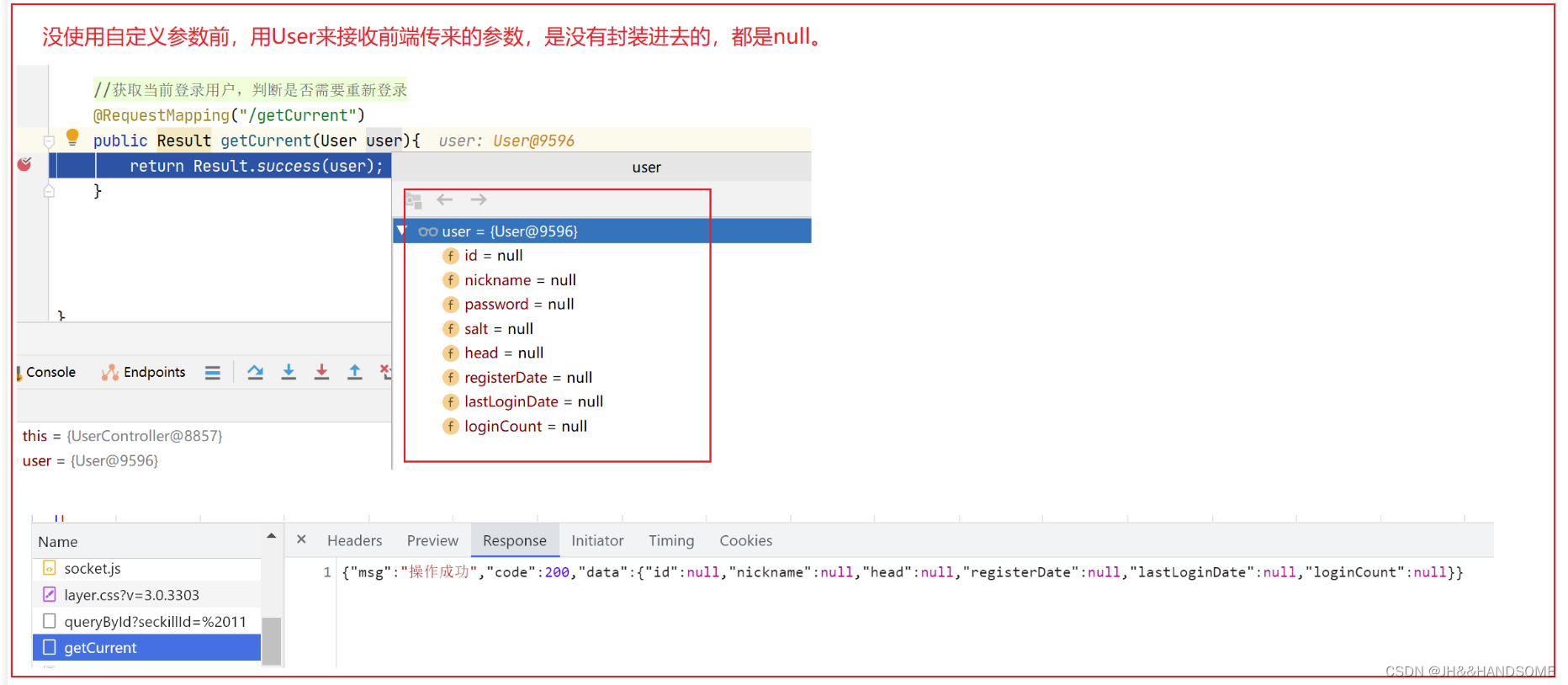Switch to the Headers tab
This screenshot has height=685, width=1568.
coord(354,540)
